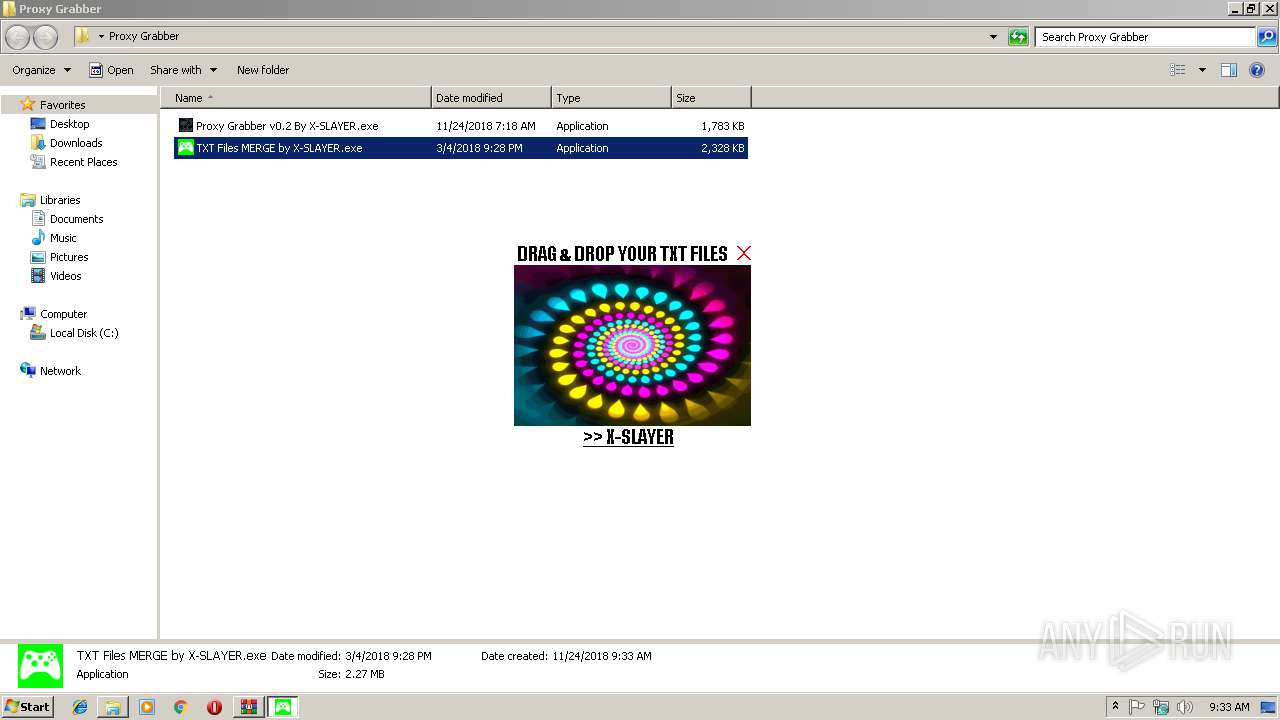Screen dimensions: 1280x720
Task: Switch to TXT Files MERGE taskbar button
Action: click(283, 707)
